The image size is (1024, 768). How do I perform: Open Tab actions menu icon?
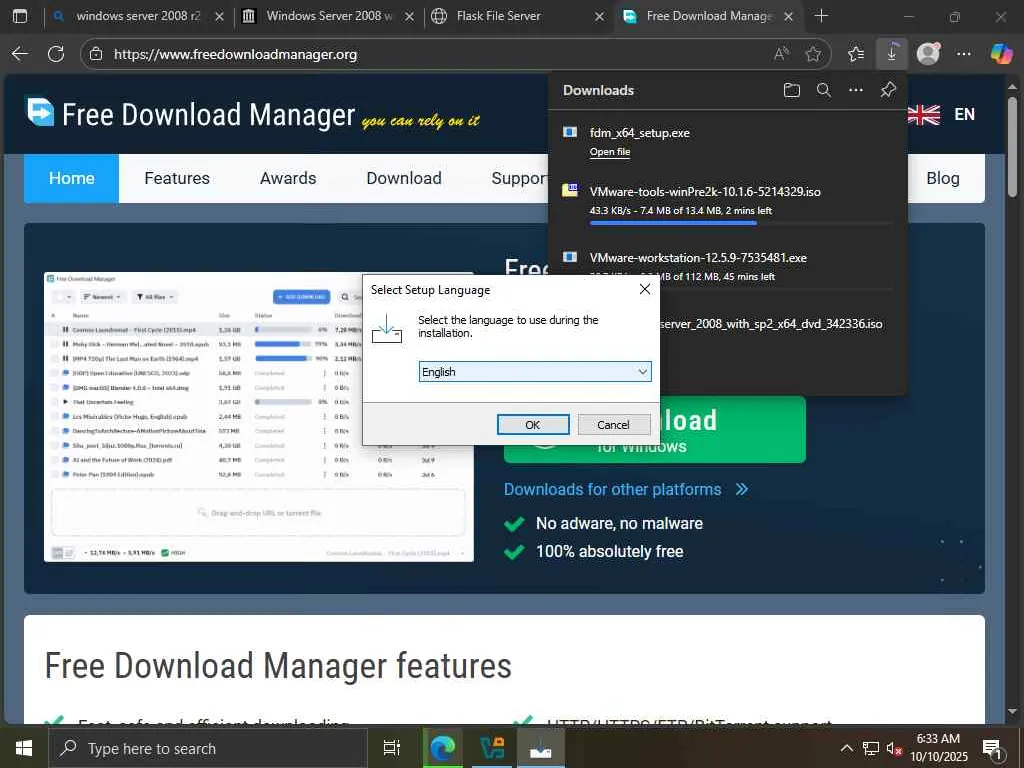[x=20, y=16]
